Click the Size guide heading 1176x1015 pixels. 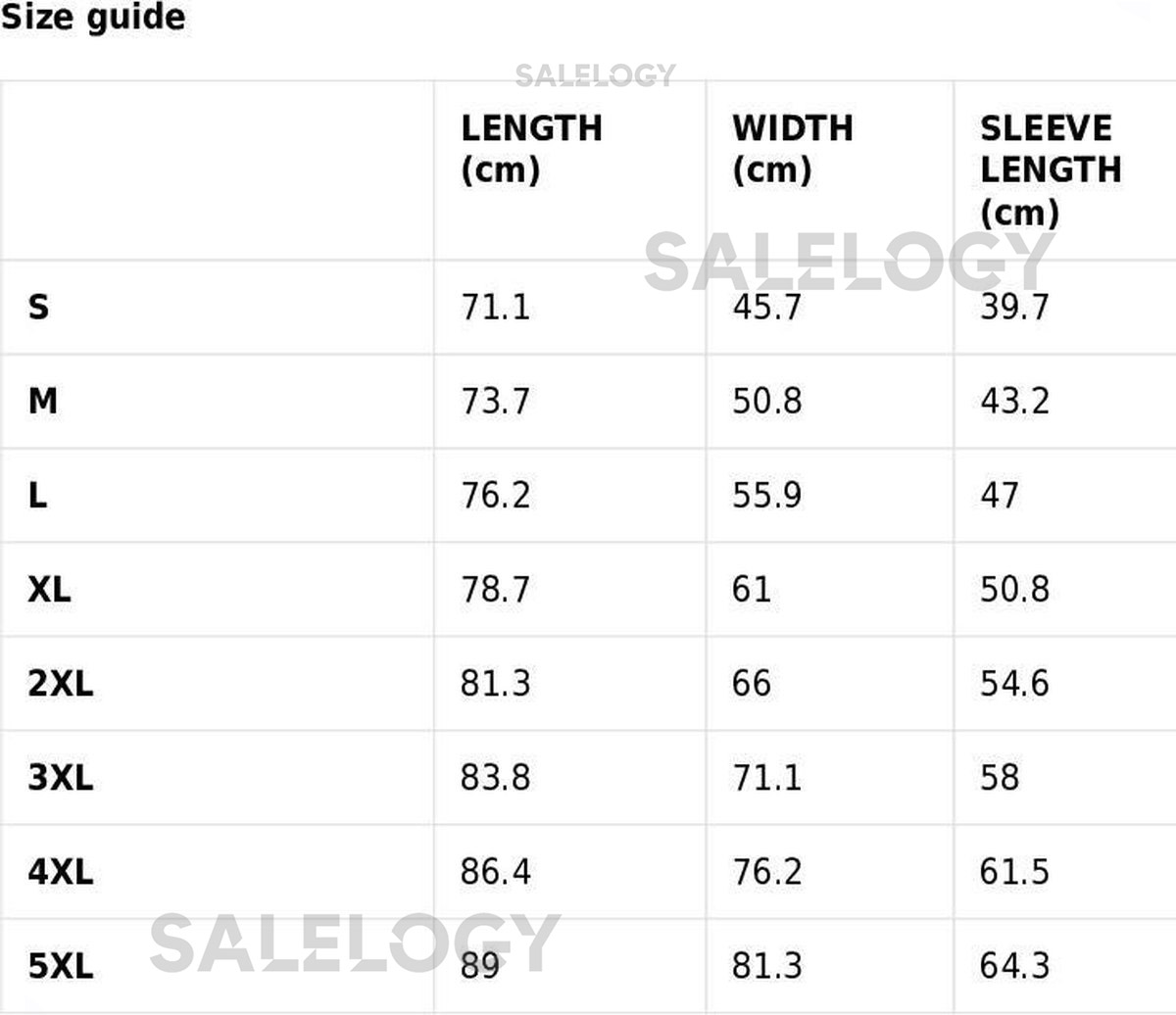[93, 18]
